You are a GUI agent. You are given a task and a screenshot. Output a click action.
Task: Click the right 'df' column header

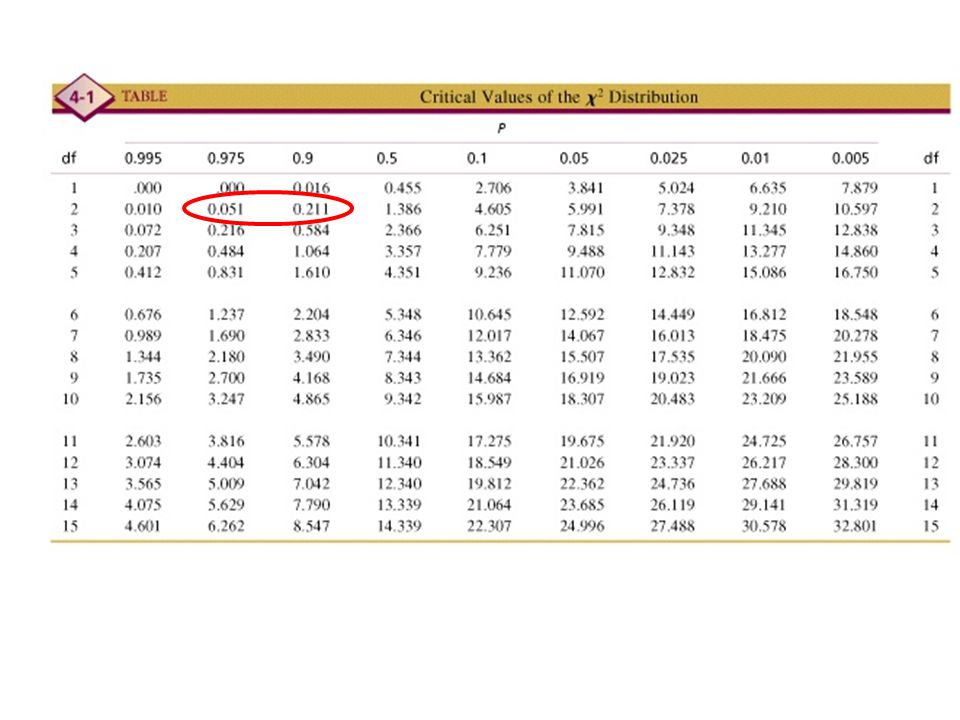[x=931, y=159]
